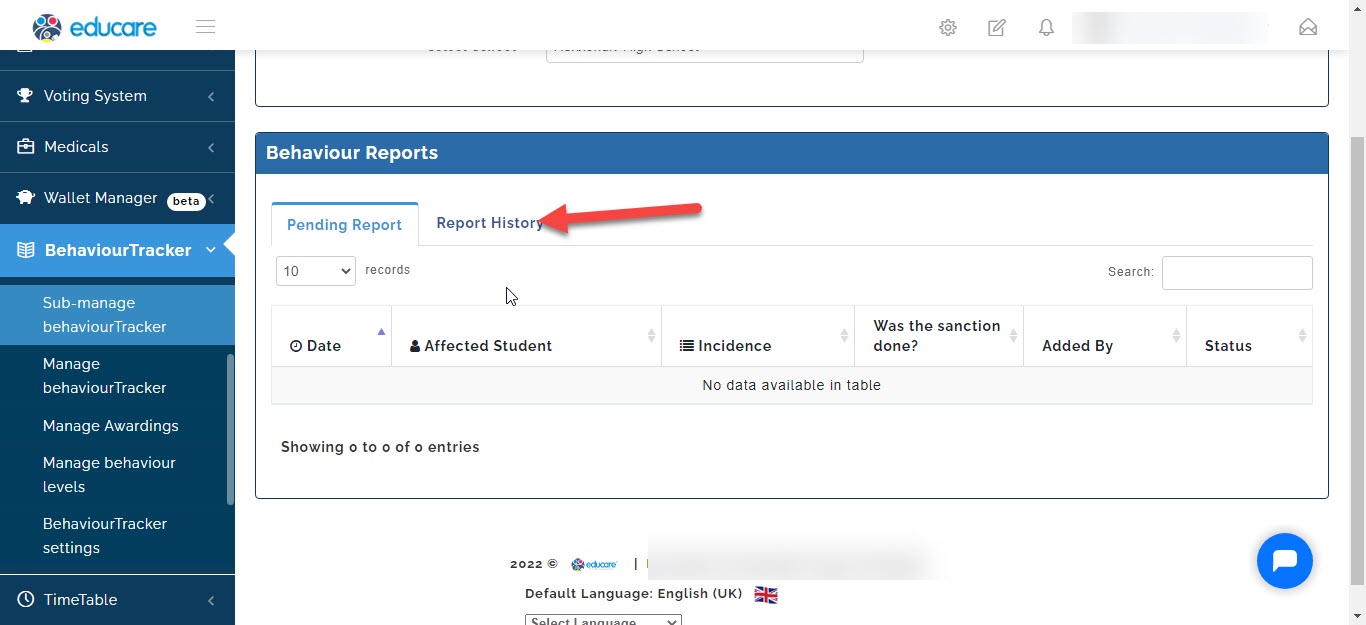This screenshot has width=1366, height=625.
Task: Click the page vertical scrollbar
Action: tap(1358, 360)
